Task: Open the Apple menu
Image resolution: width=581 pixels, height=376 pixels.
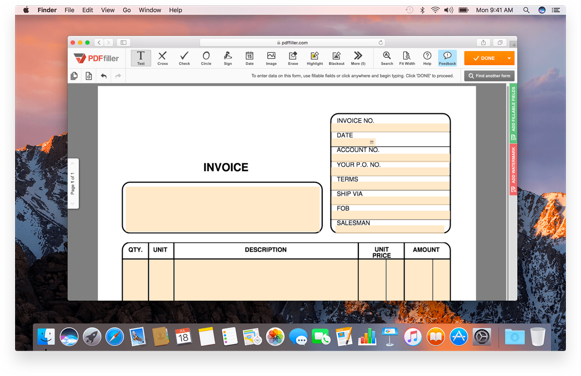Action: pos(26,10)
